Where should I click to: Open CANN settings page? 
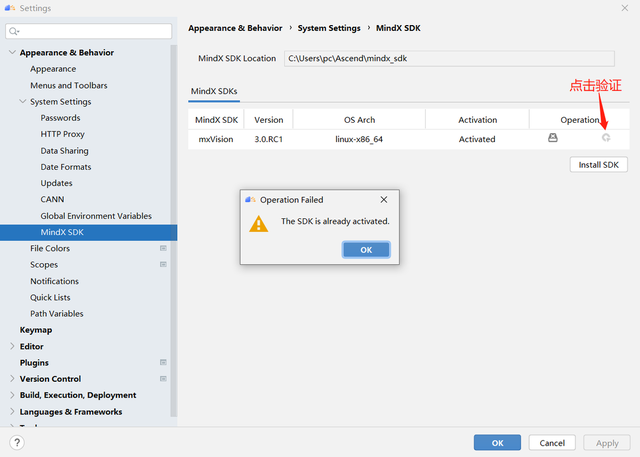52,200
